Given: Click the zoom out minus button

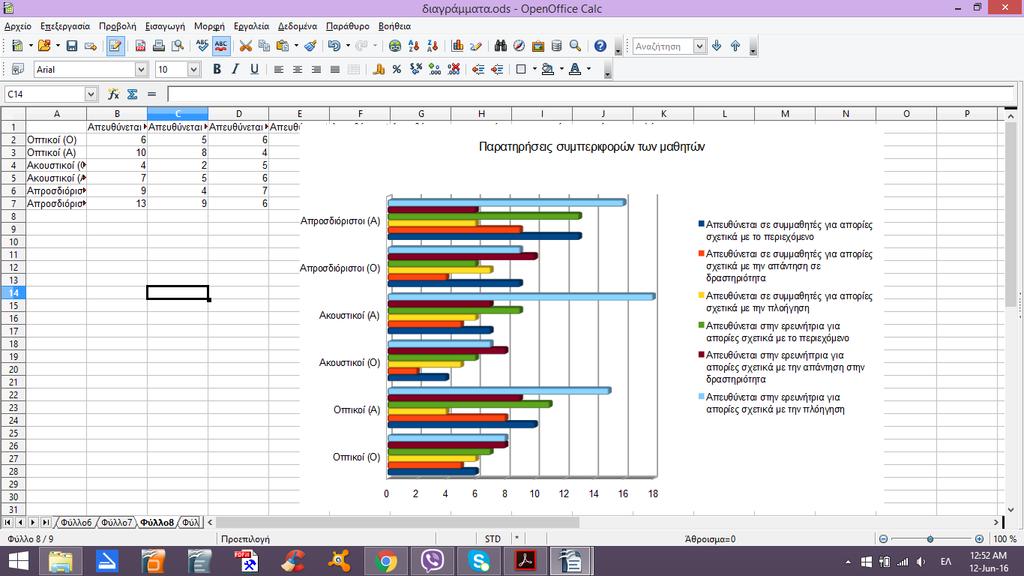Looking at the screenshot, I should (883, 539).
